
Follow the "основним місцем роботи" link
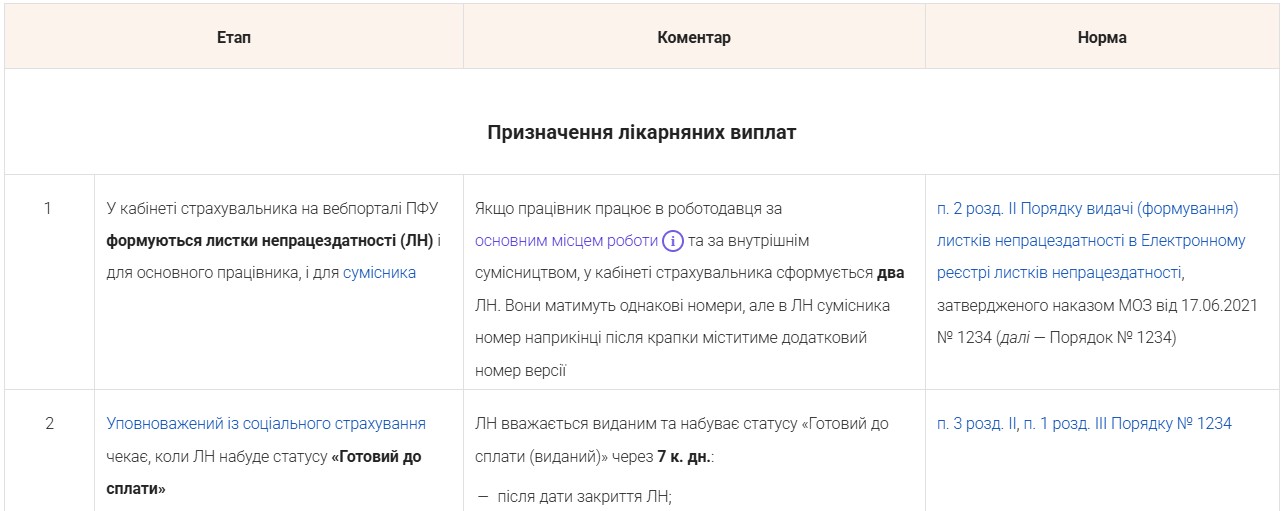[566, 241]
